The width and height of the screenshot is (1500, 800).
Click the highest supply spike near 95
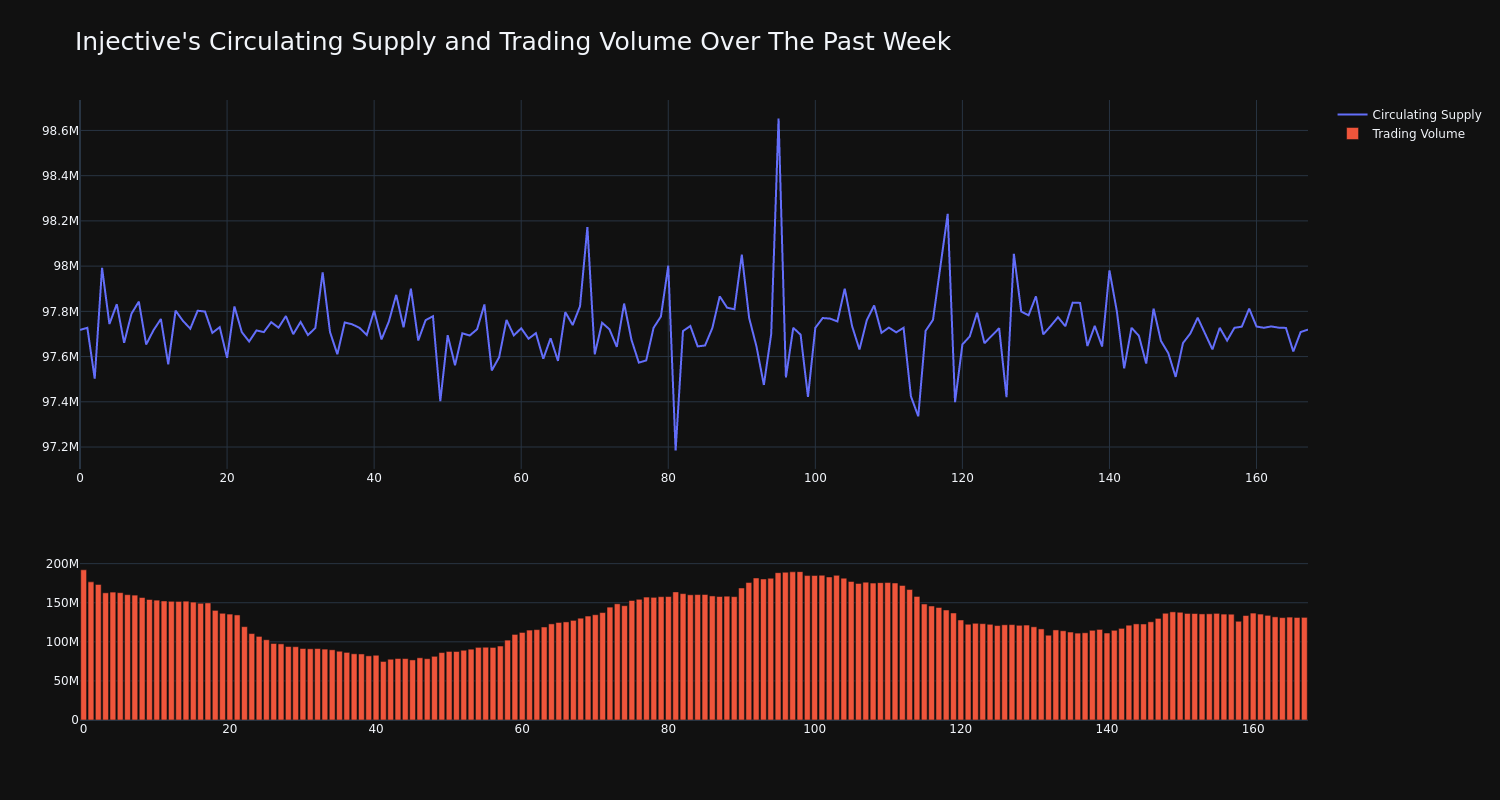pyautogui.click(x=778, y=120)
